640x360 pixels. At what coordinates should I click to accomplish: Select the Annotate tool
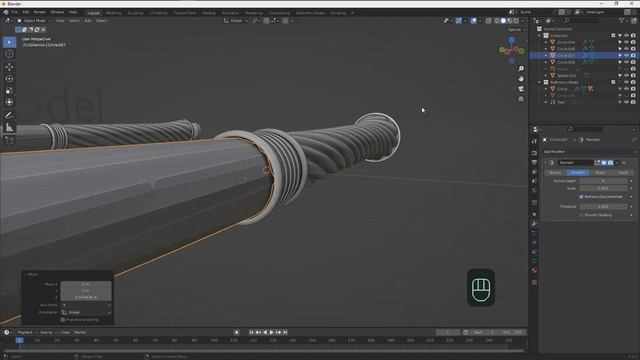[9, 116]
